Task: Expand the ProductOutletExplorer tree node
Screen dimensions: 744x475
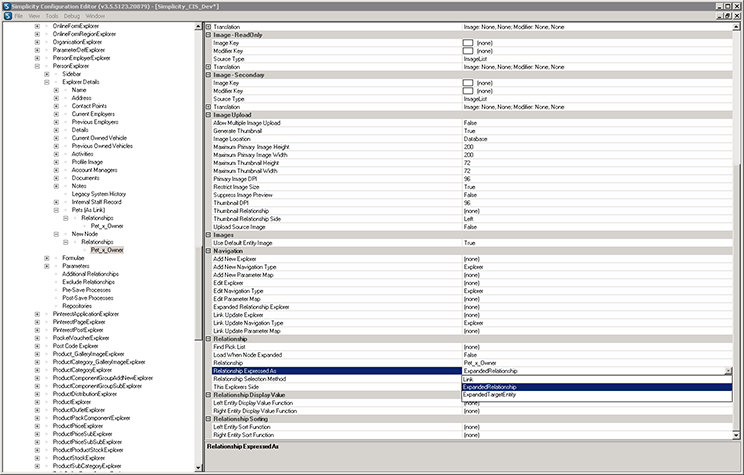Action: [x=37, y=410]
